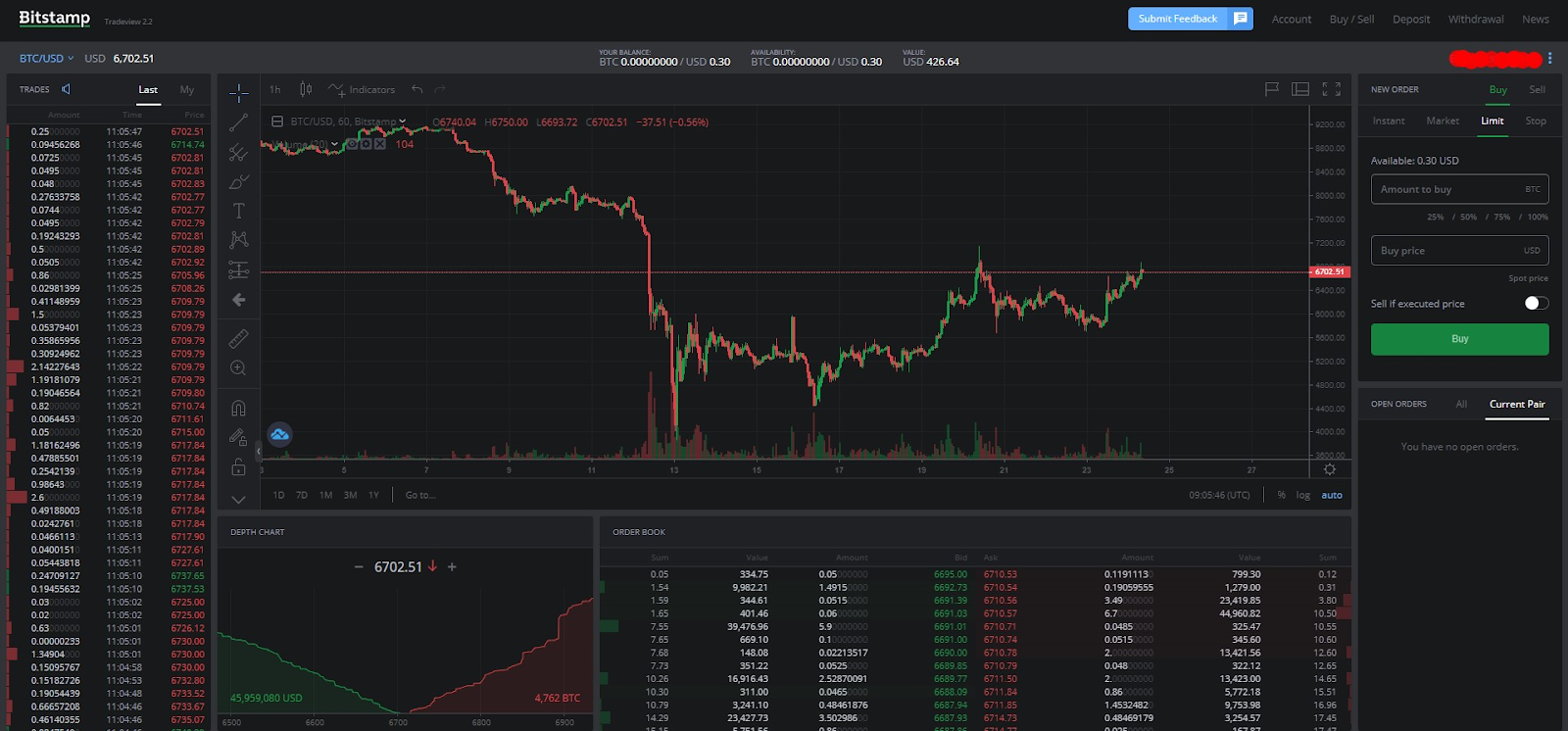Select the trend line drawing tool
The width and height of the screenshot is (1568, 731).
[238, 123]
